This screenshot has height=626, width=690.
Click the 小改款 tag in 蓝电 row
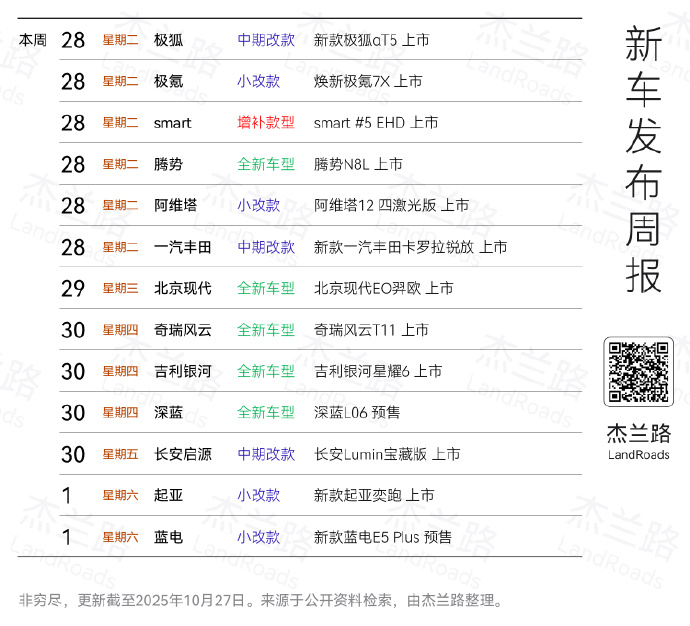tap(259, 537)
